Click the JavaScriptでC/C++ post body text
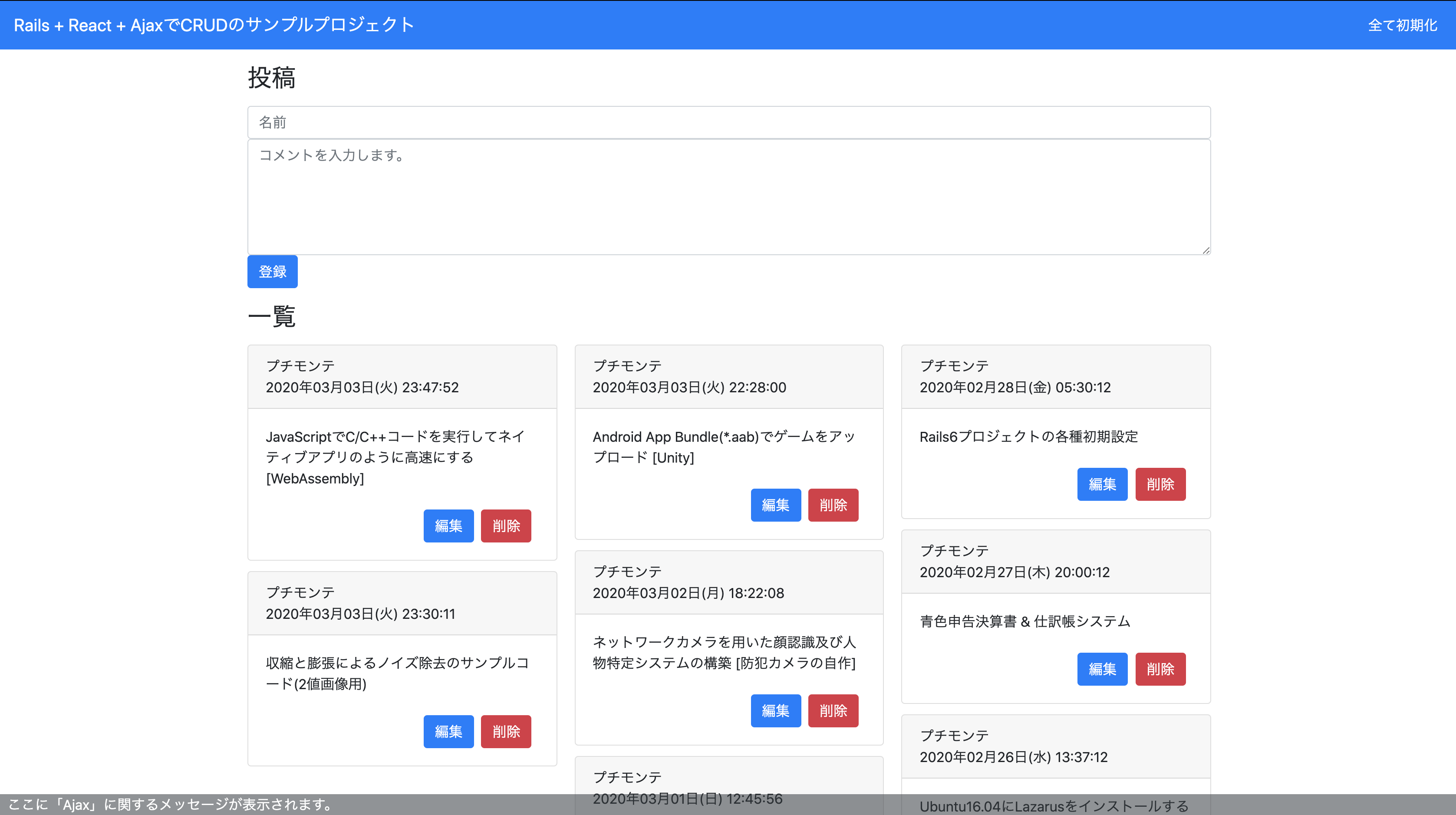Screen dimensions: 1456x815 click(395, 458)
